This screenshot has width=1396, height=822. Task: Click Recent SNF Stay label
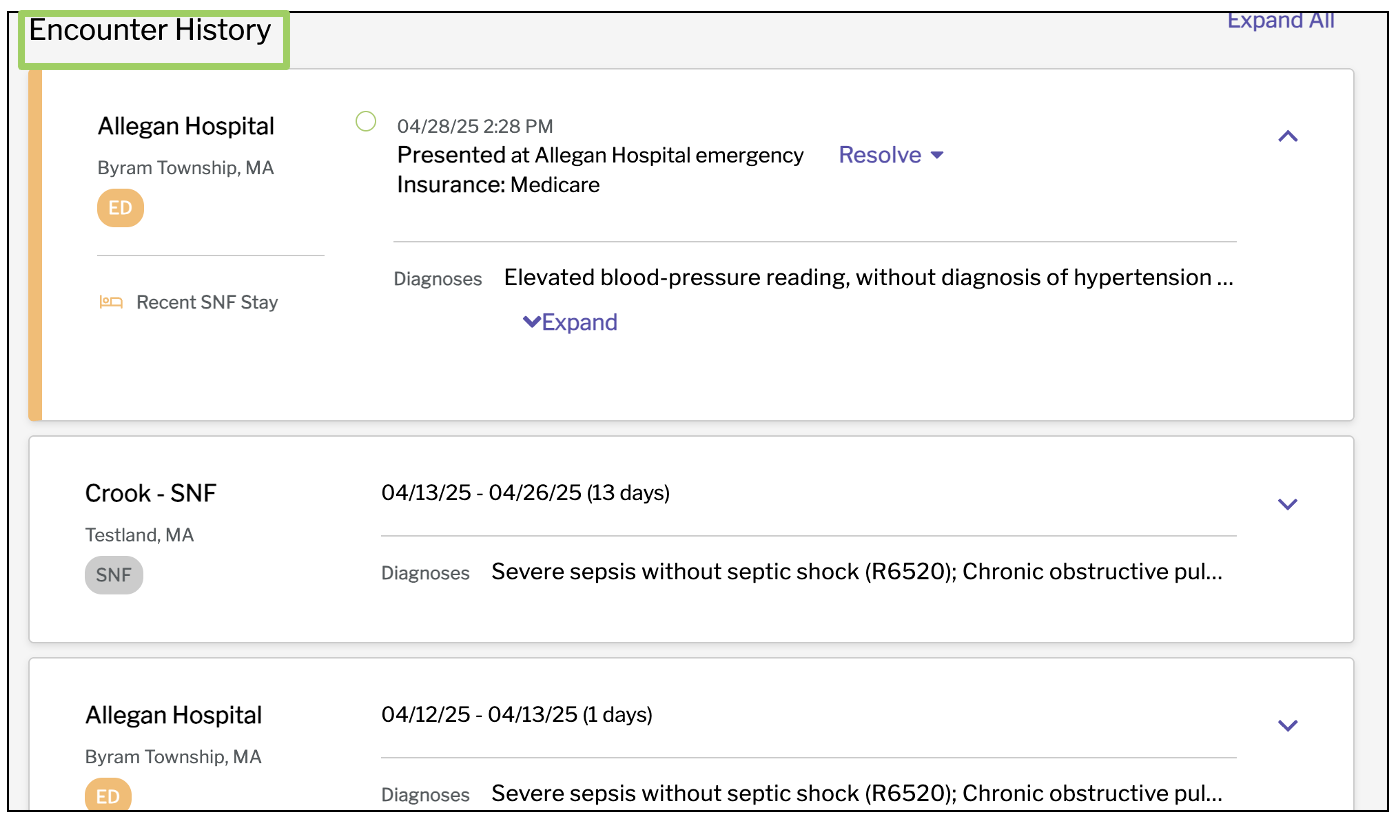click(x=207, y=302)
